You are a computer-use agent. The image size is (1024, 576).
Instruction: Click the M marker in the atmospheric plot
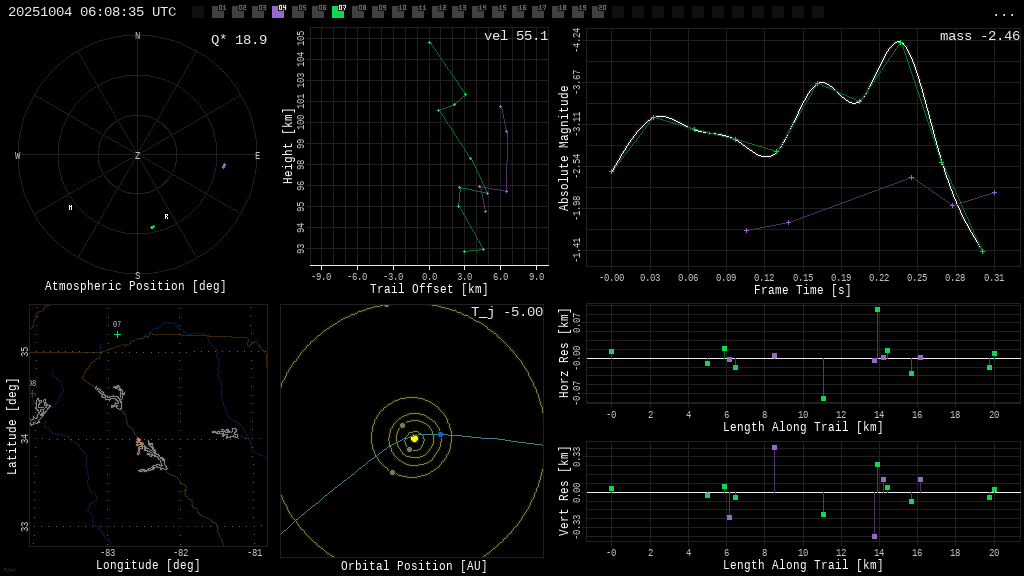[70, 208]
